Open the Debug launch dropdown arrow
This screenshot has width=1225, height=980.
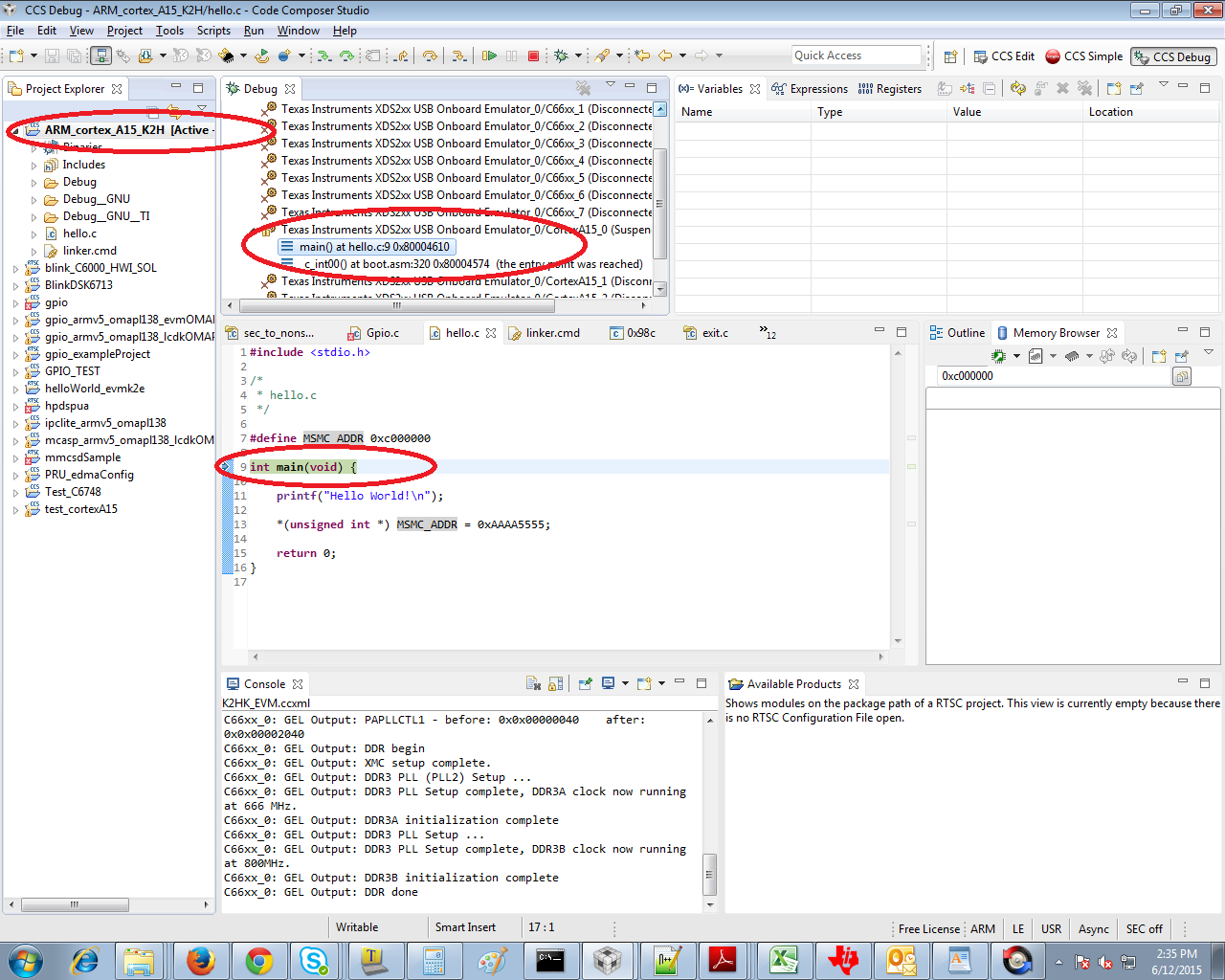(x=578, y=56)
